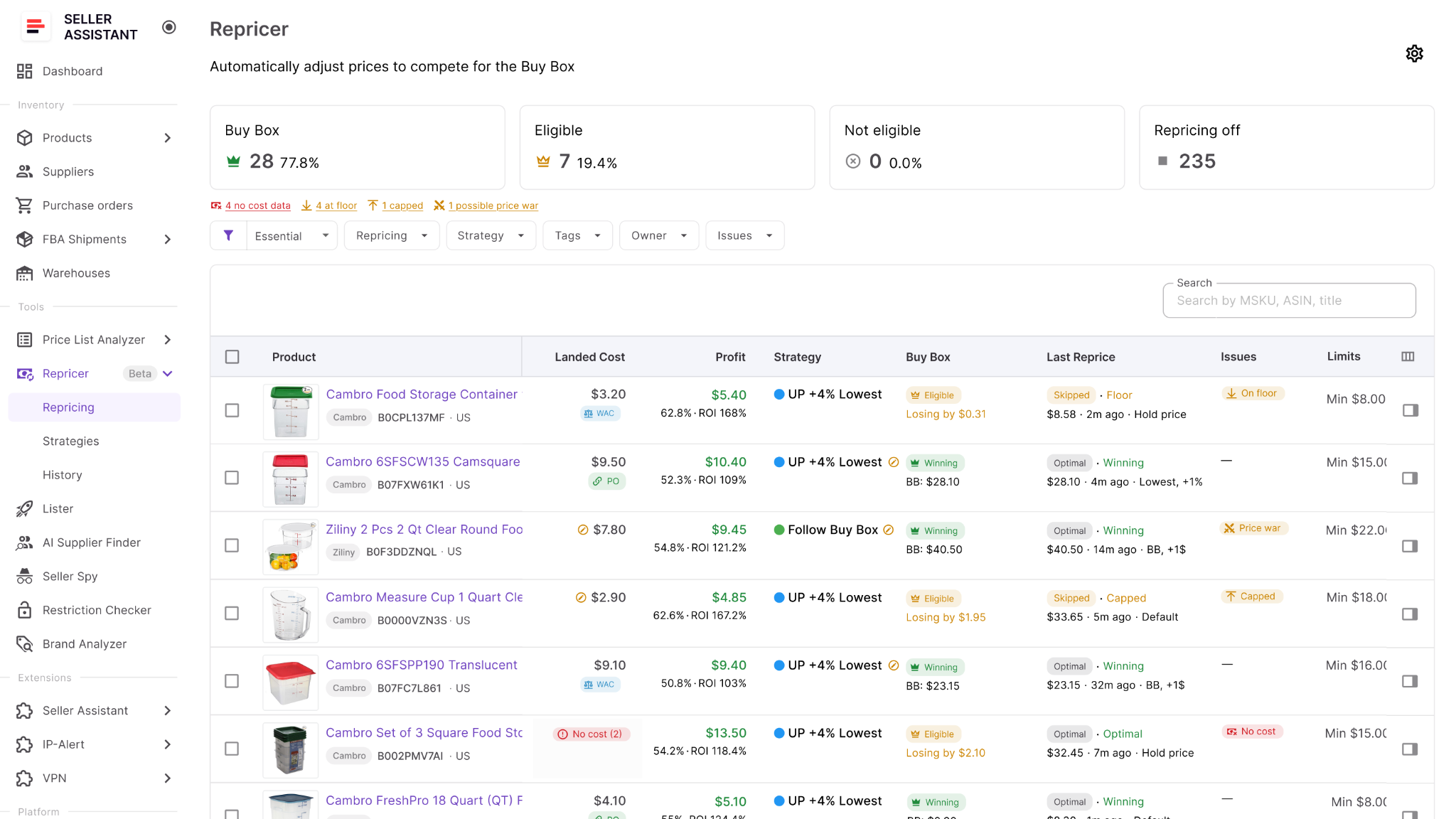Open the Tags filter dropdown
The image size is (1456, 819).
[x=578, y=235]
